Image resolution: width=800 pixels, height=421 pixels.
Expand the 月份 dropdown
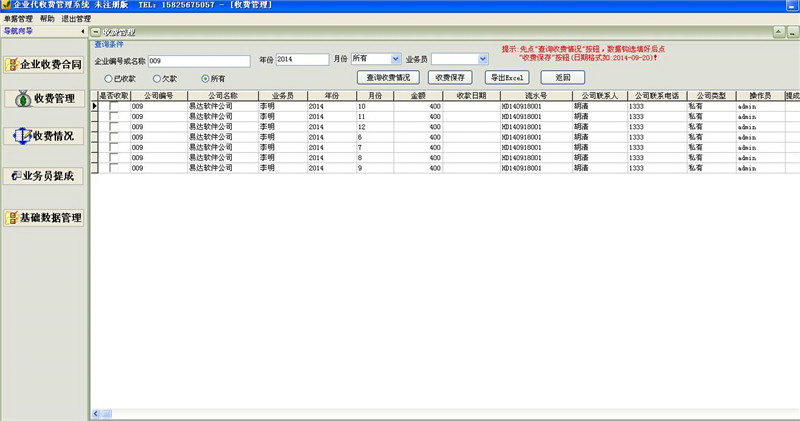pyautogui.click(x=396, y=59)
